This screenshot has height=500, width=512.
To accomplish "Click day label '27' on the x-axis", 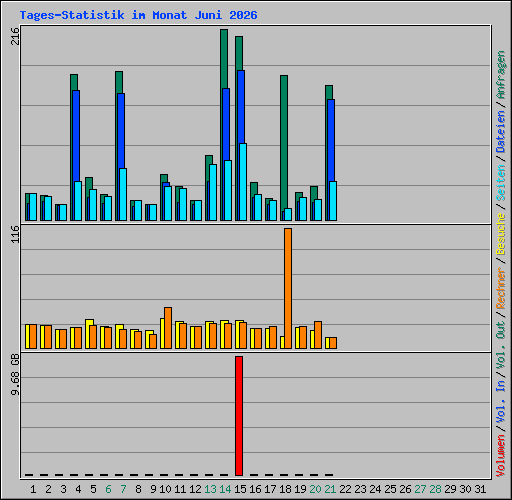I will 420,489.
